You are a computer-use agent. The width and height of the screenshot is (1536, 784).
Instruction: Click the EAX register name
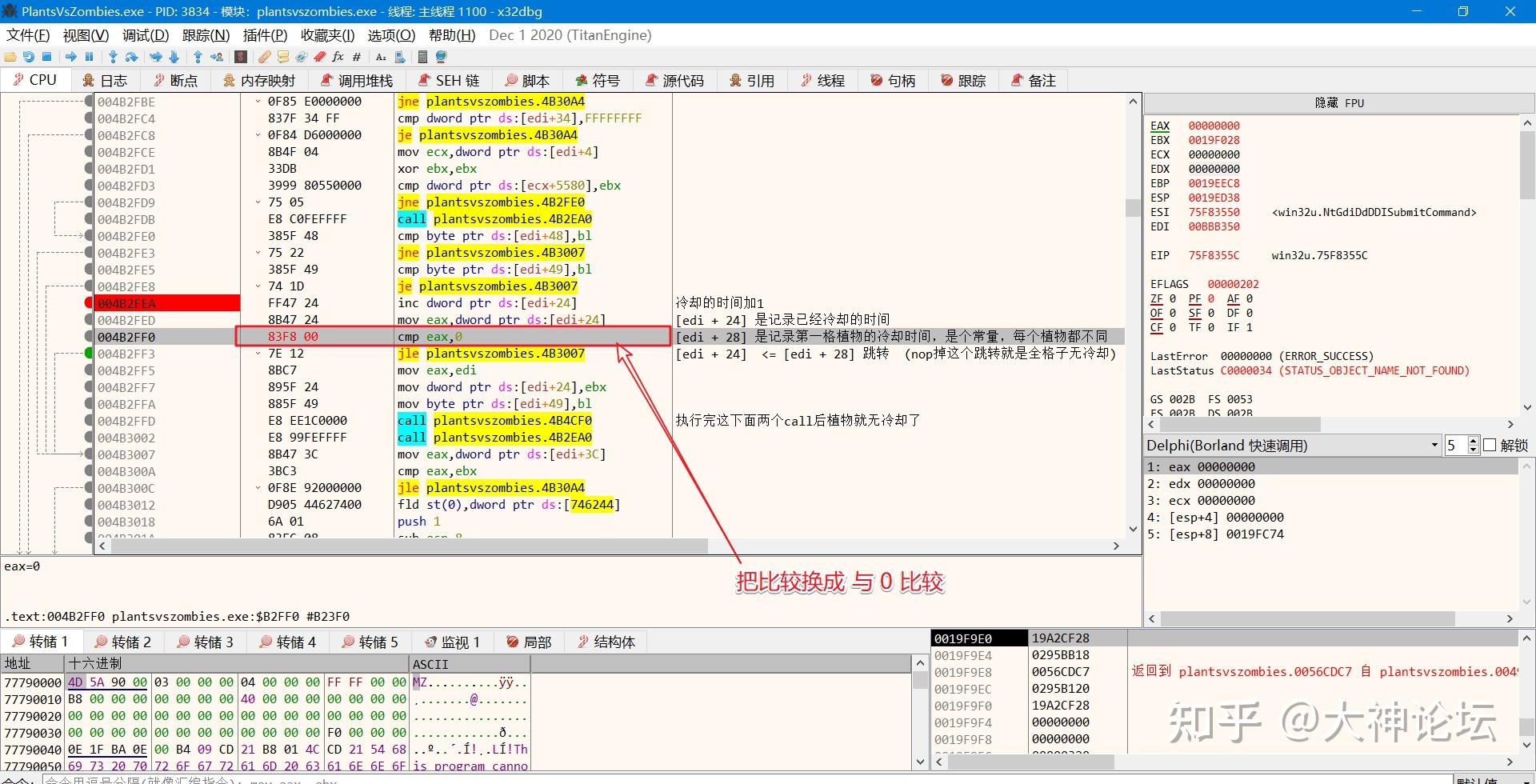pyautogui.click(x=1160, y=126)
